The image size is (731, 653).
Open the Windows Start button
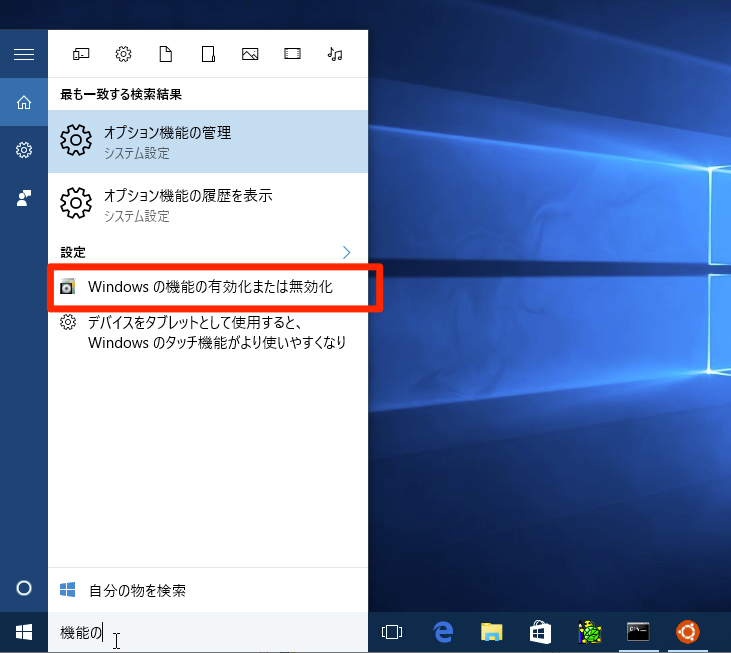pyautogui.click(x=24, y=632)
